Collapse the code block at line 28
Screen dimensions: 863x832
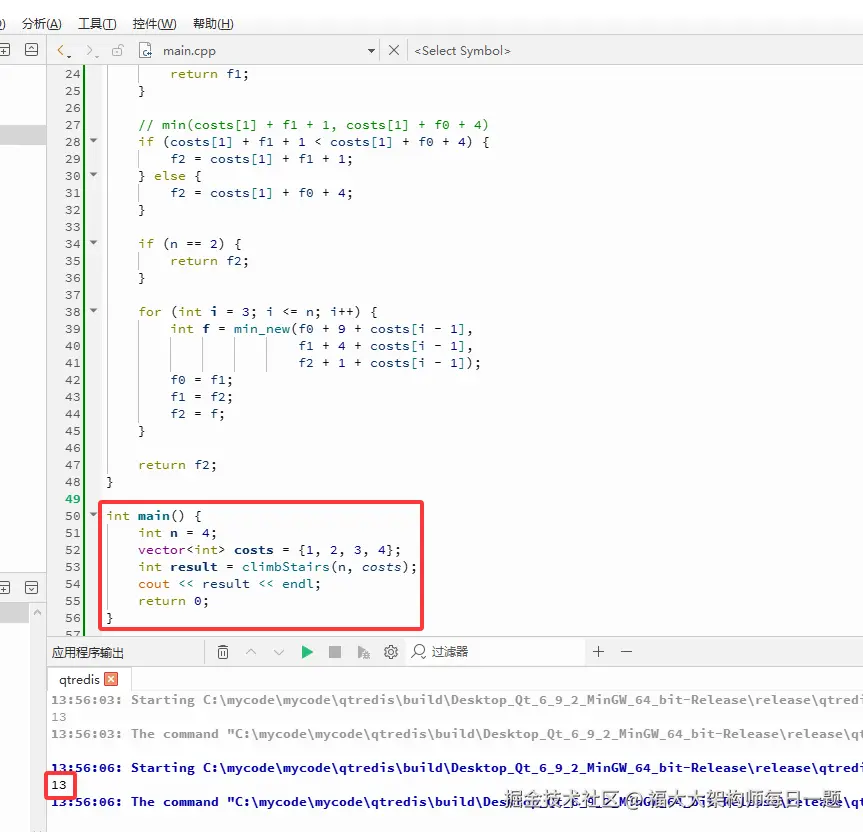click(x=94, y=141)
